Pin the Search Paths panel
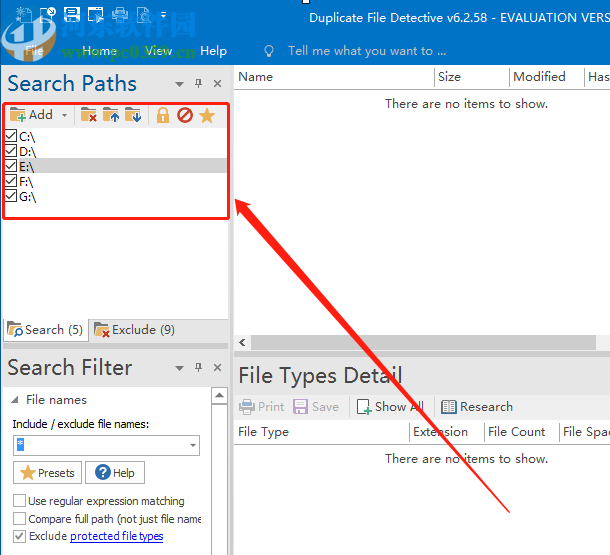 [198, 84]
